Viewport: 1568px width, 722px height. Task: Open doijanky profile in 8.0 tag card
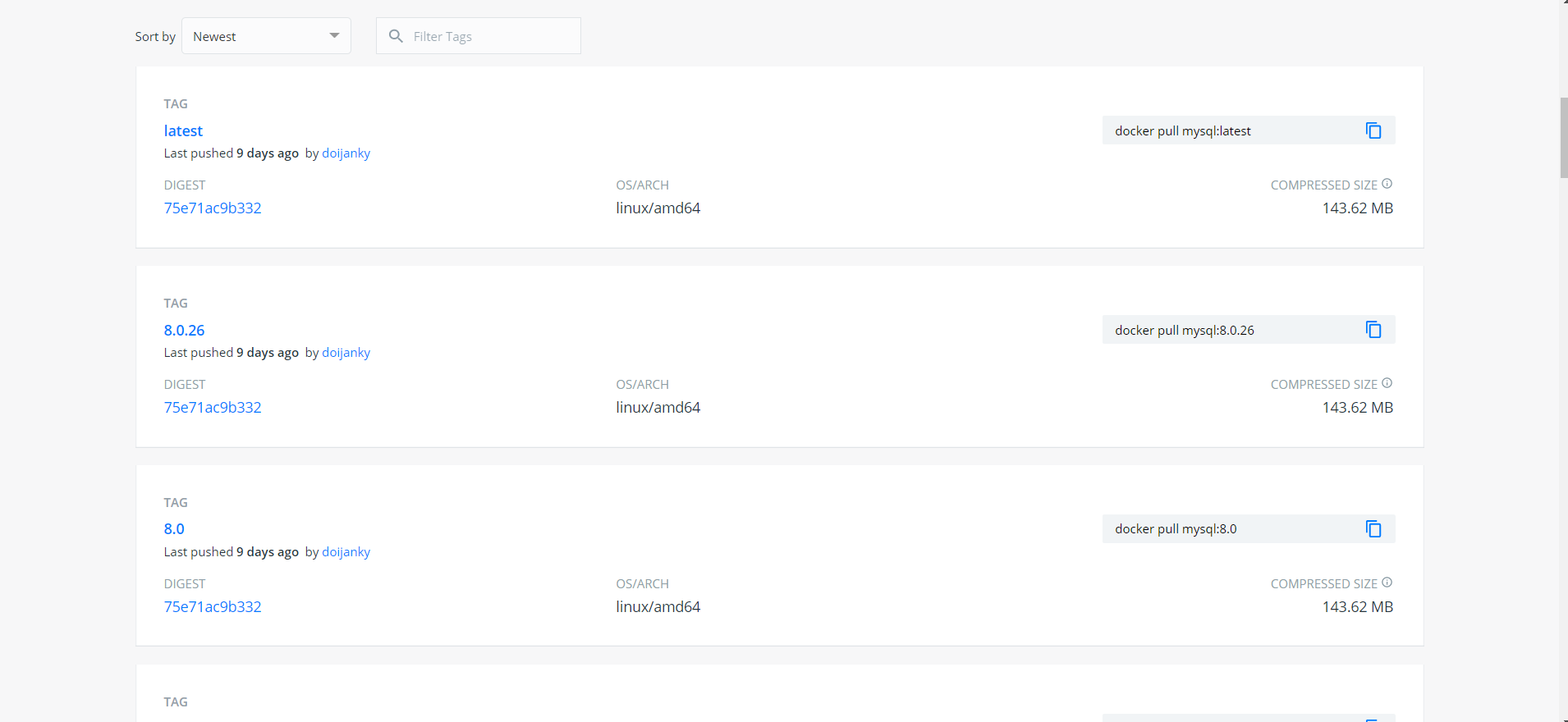pos(346,552)
